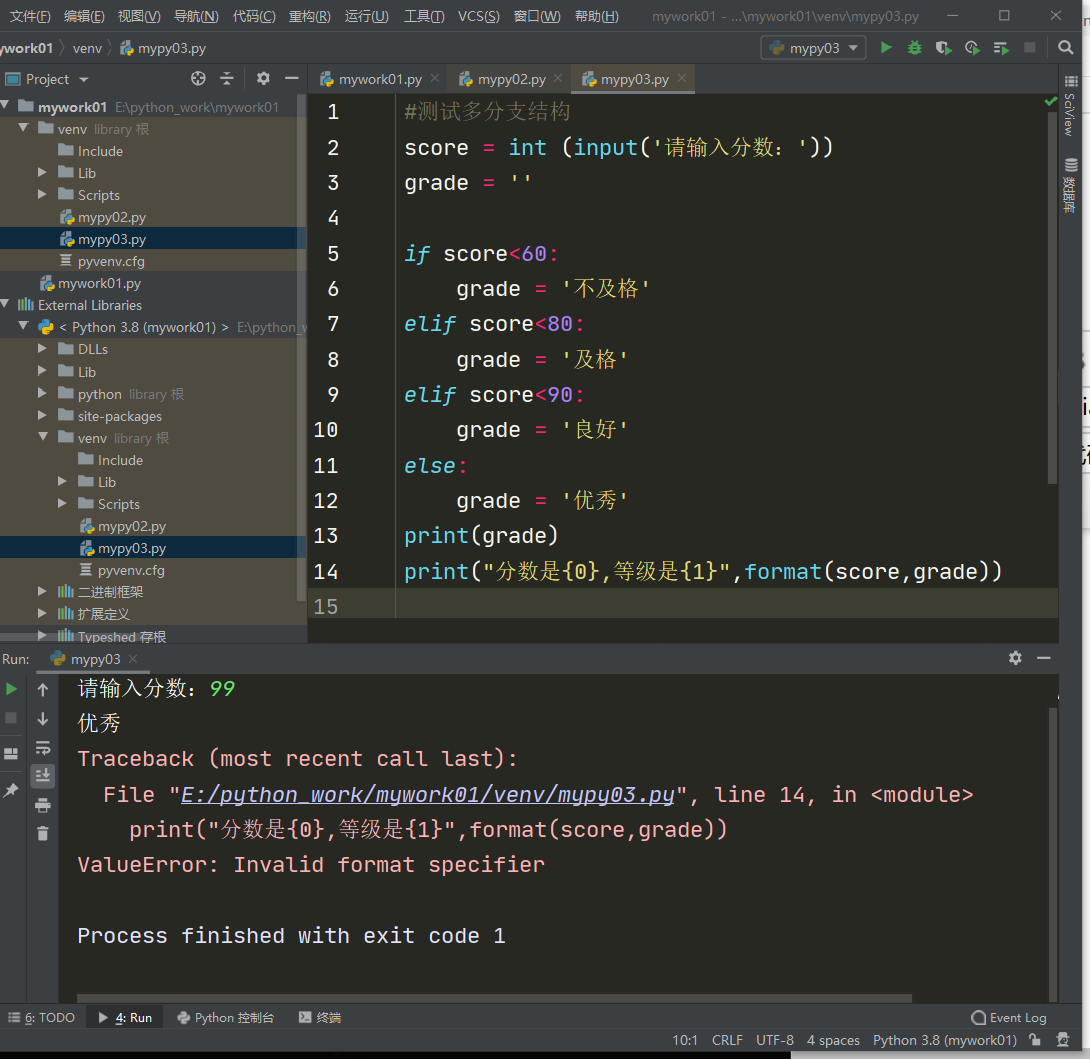Jump up the stack trace with the up arrow

coord(42,689)
